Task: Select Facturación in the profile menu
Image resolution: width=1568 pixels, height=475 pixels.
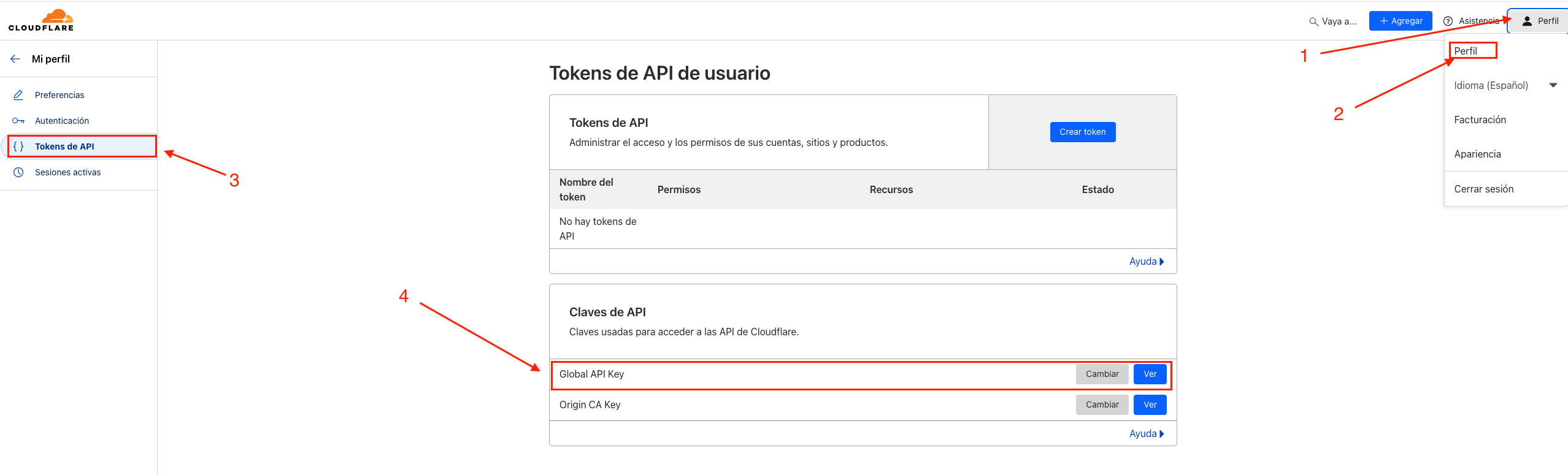Action: (1480, 120)
